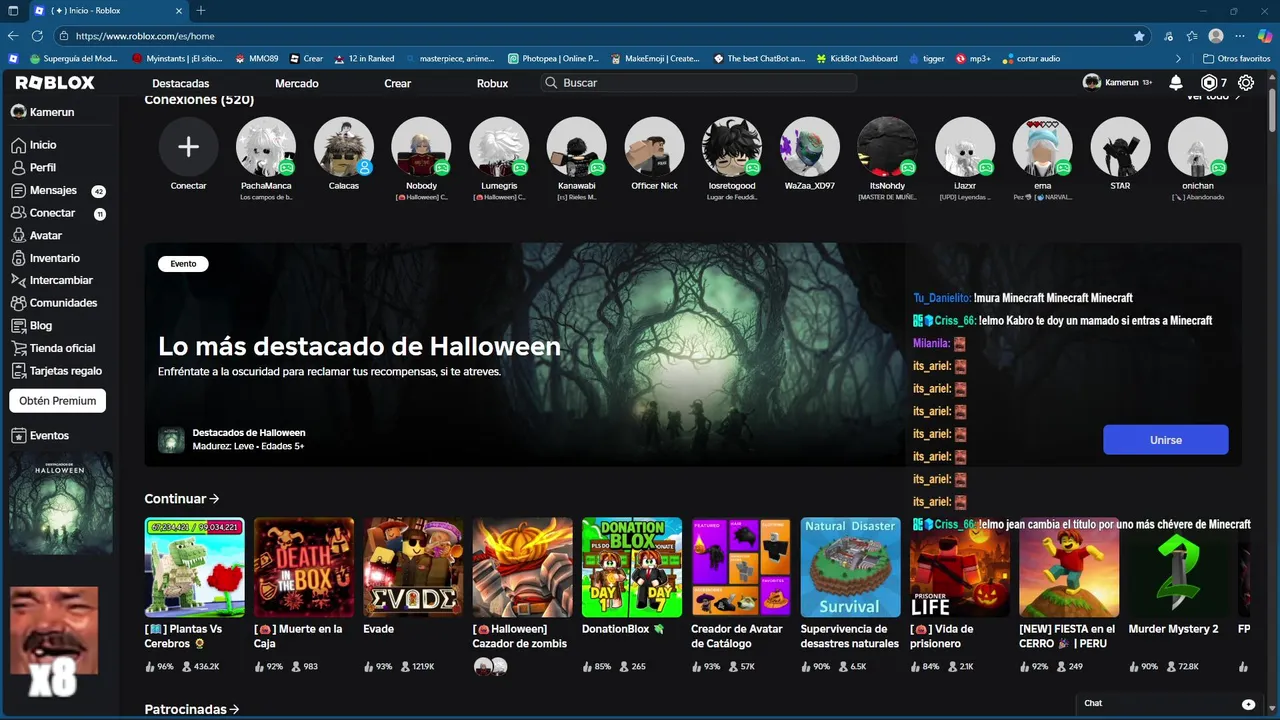
Task: Open the Photopea bookmark
Action: pos(553,59)
